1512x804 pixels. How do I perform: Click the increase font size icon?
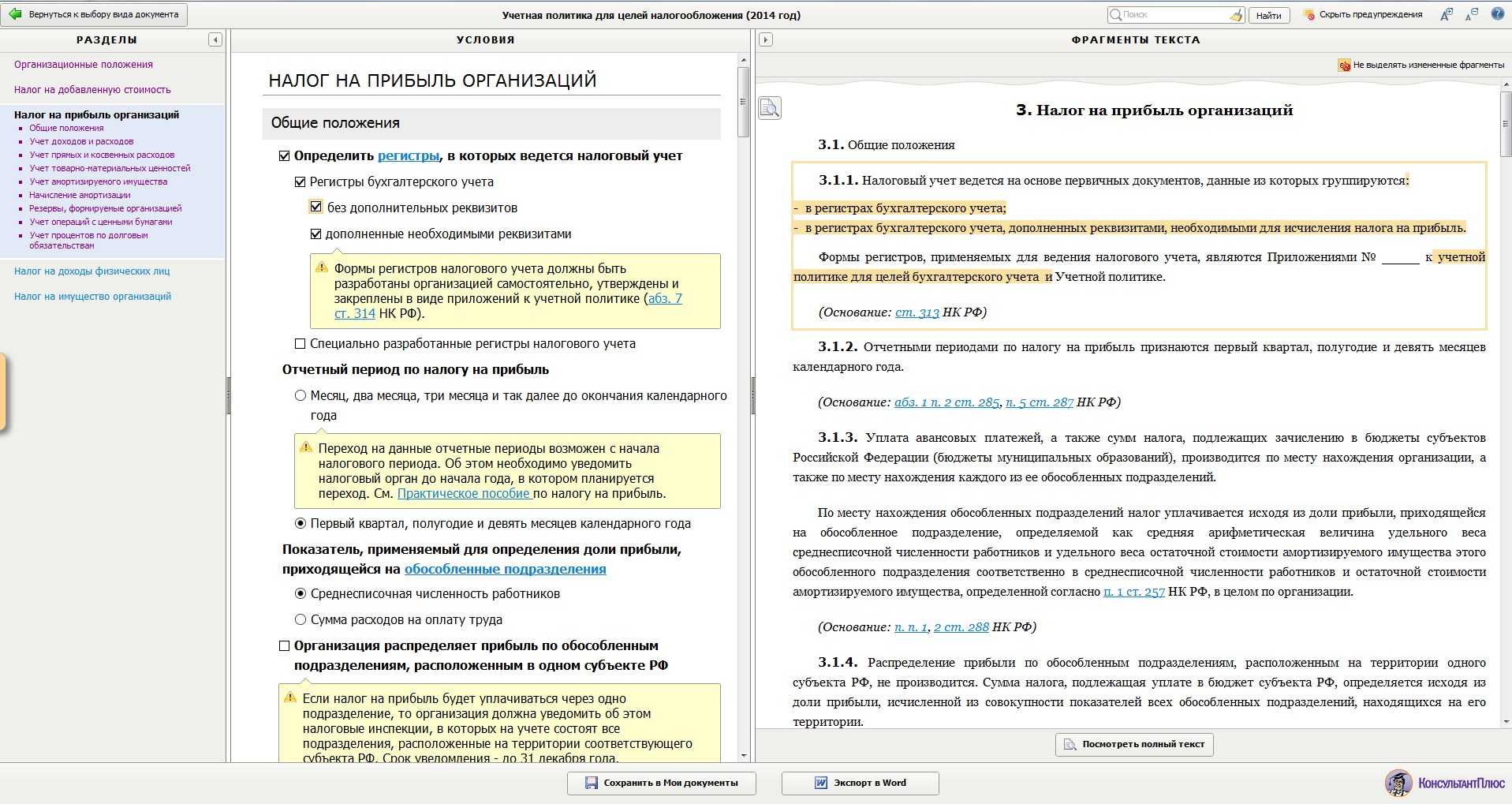1446,14
